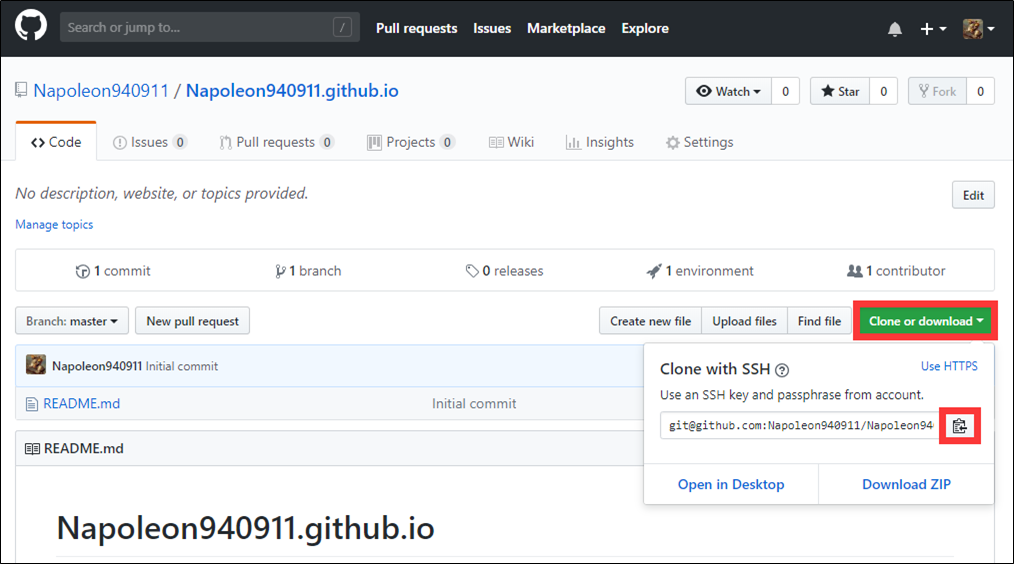
Task: Open Pull requests in top navigation
Action: point(416,28)
